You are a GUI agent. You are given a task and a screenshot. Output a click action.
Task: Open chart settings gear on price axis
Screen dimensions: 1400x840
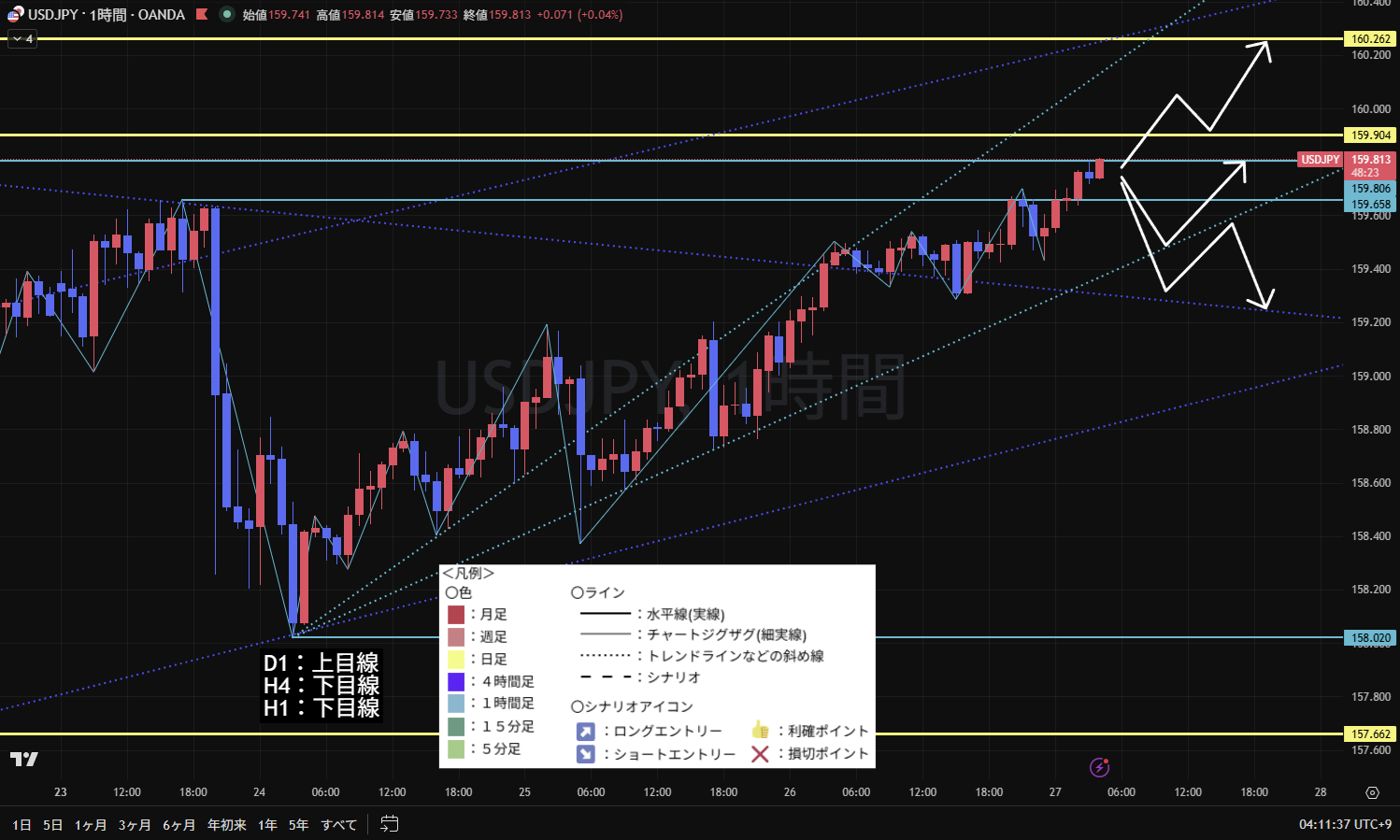coord(1372,792)
